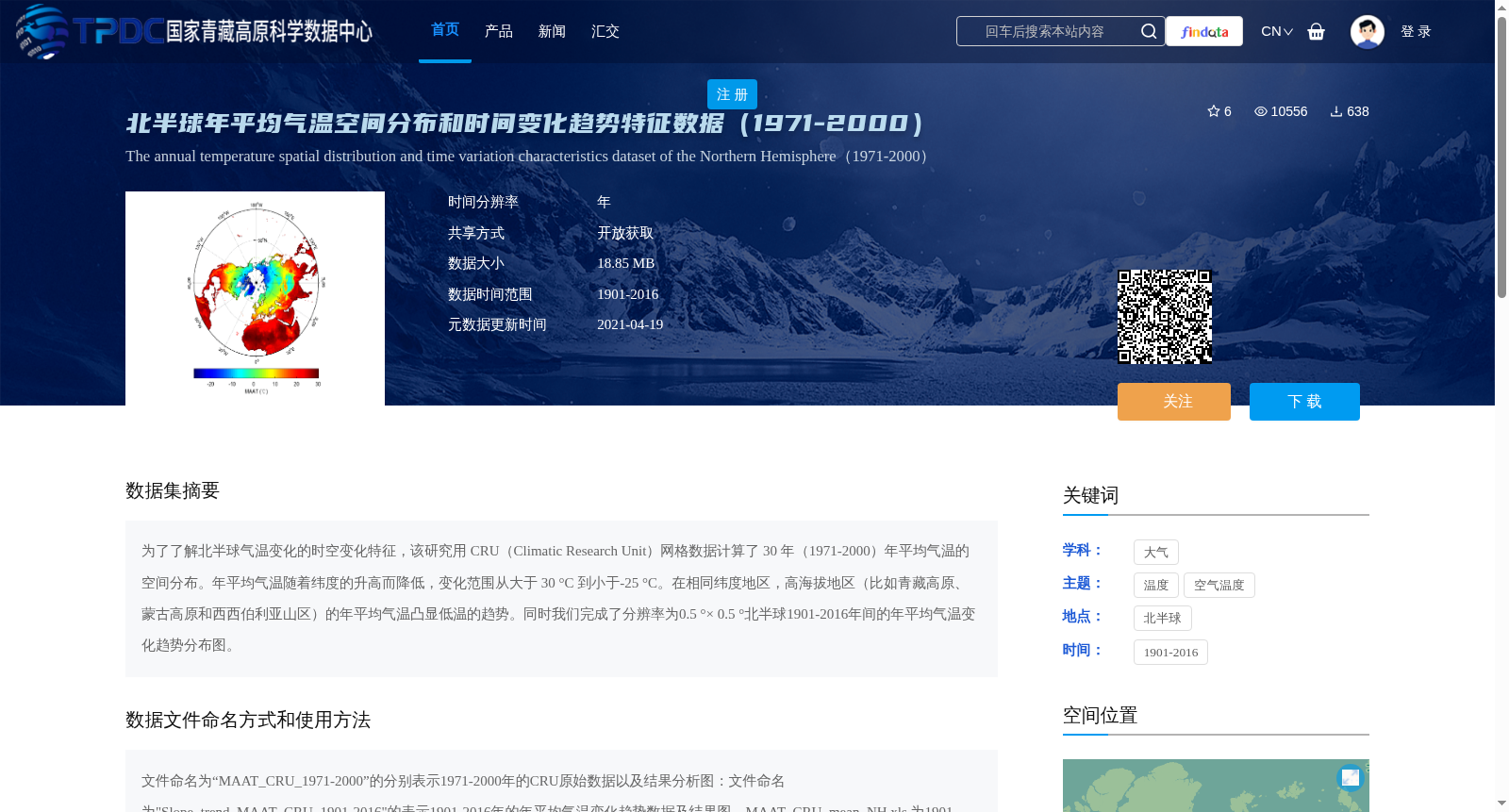This screenshot has width=1509, height=812.
Task: Select the 1901-2016 time tag
Action: tap(1170, 653)
